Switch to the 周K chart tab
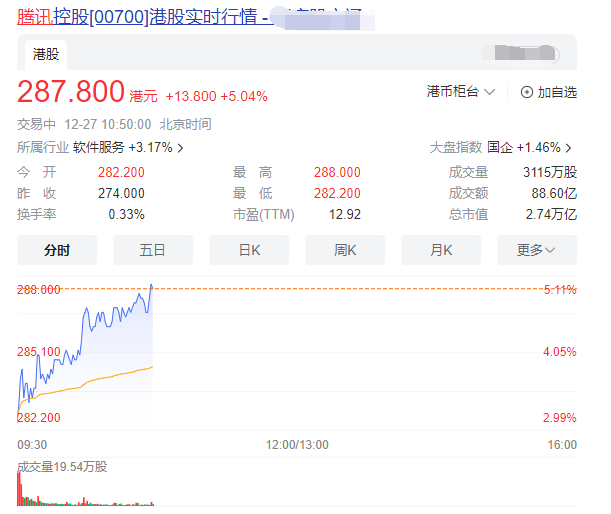611x514 pixels. coord(345,250)
